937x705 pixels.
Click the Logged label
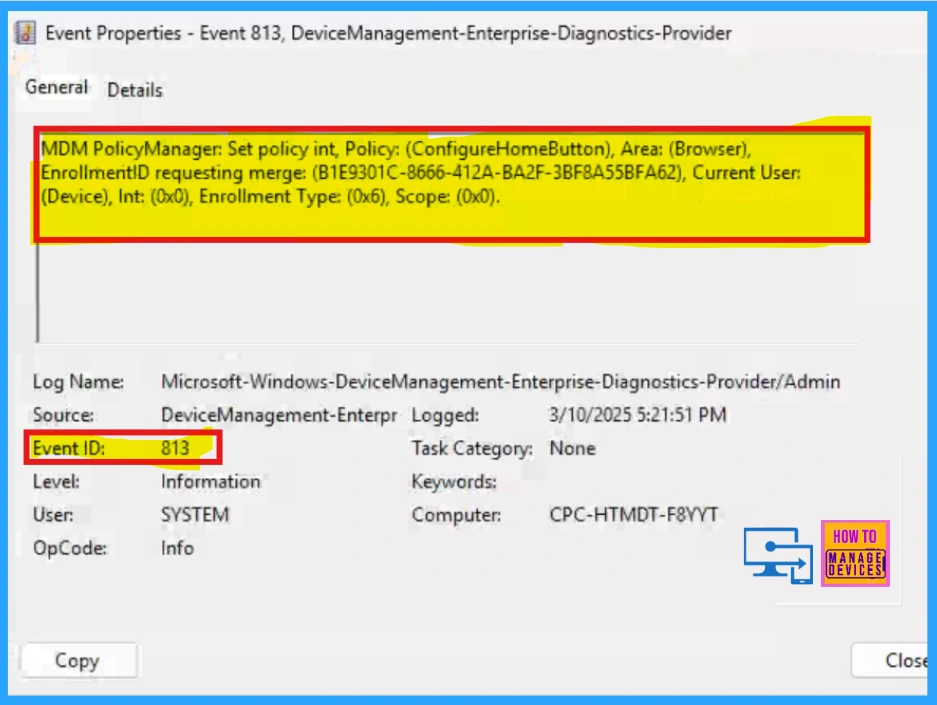pyautogui.click(x=445, y=415)
